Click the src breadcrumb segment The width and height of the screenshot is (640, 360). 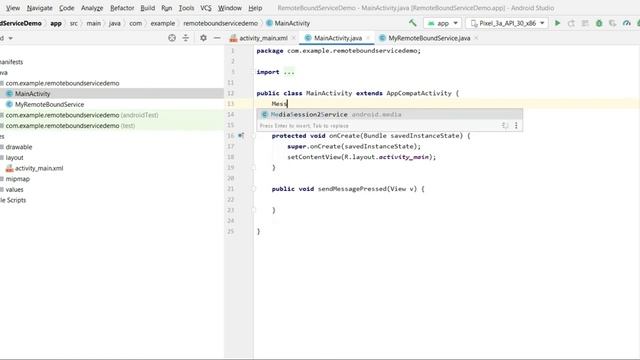click(73, 23)
